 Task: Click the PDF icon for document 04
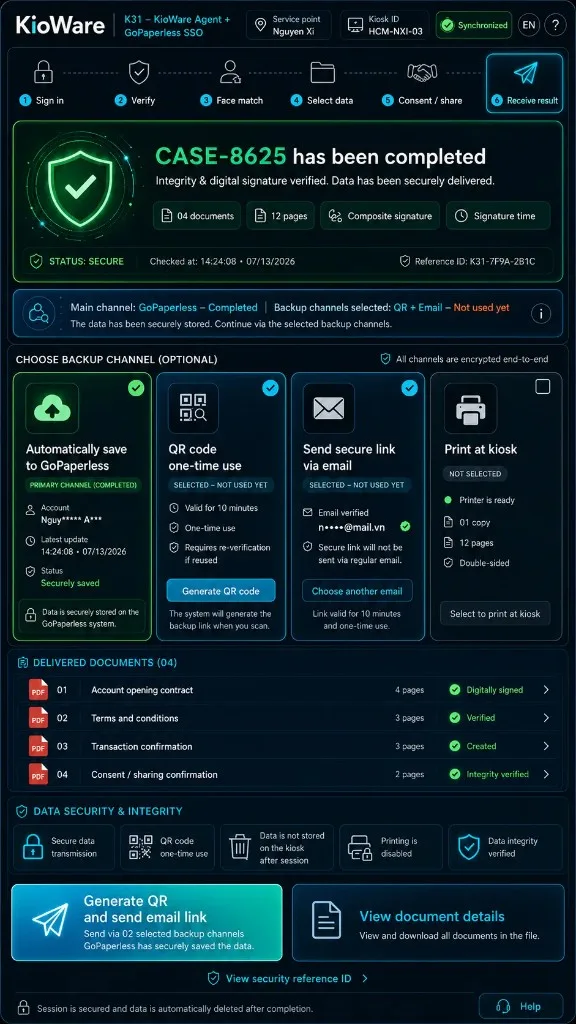coord(39,775)
